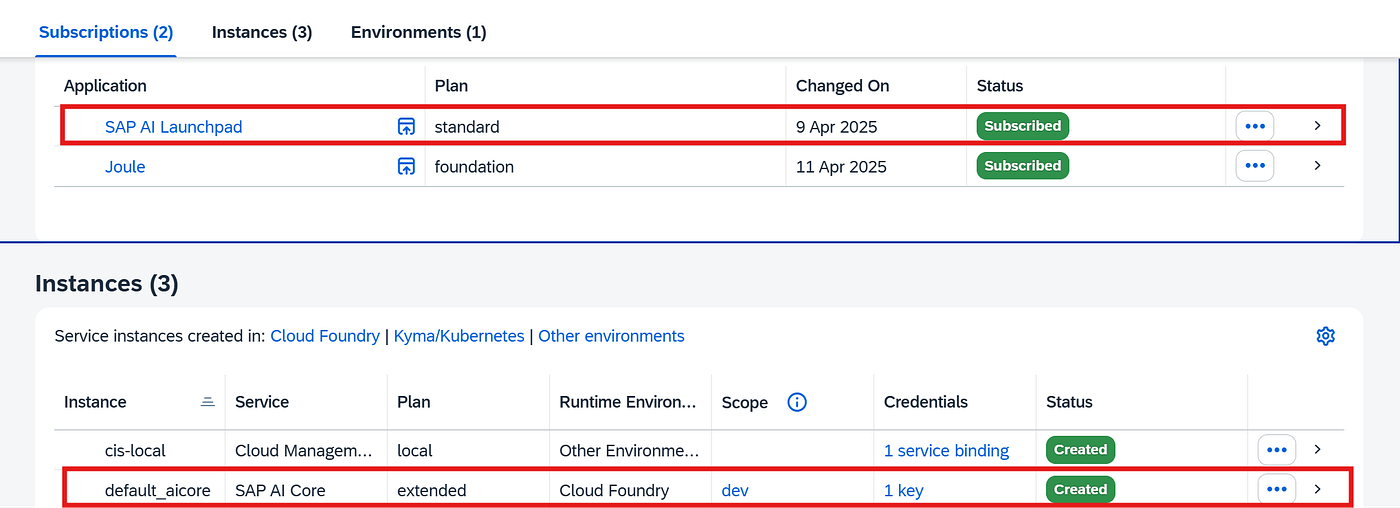Open actions menu for Joule subscription row

tap(1255, 165)
